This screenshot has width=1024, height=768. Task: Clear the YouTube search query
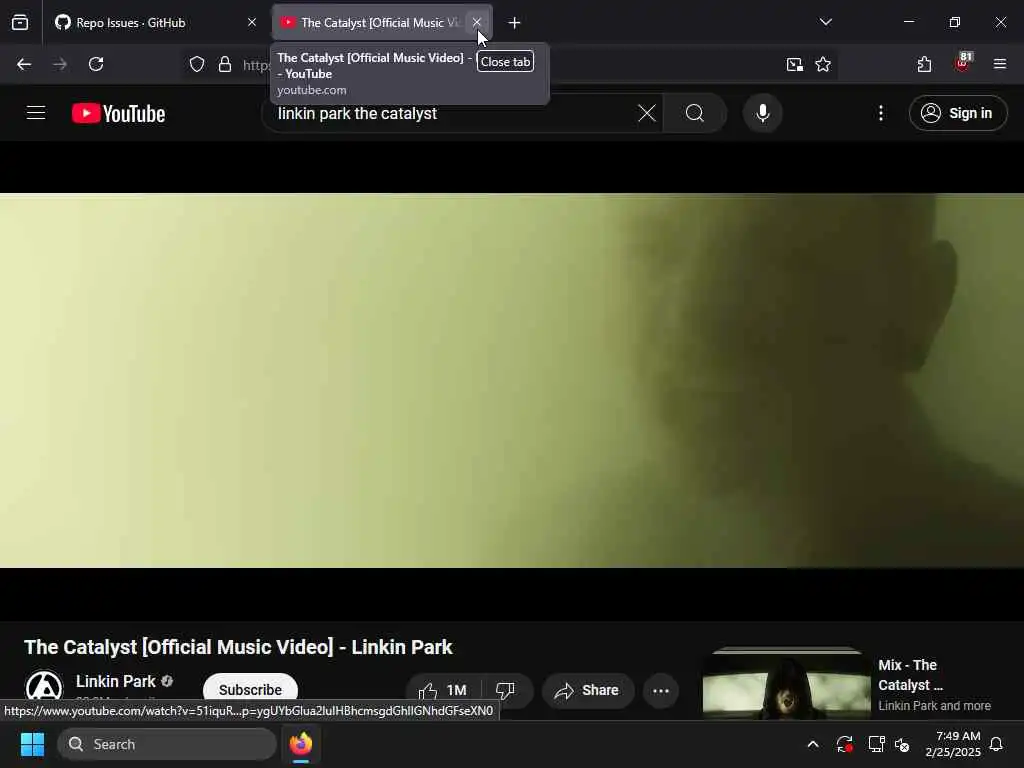coord(647,114)
